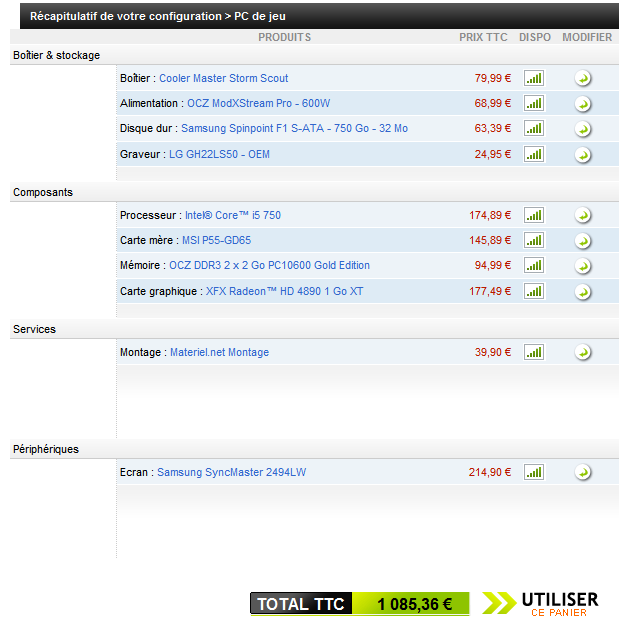619x631 pixels.
Task: Click modify icon for OCZ ModXStream Pro row
Action: click(582, 104)
